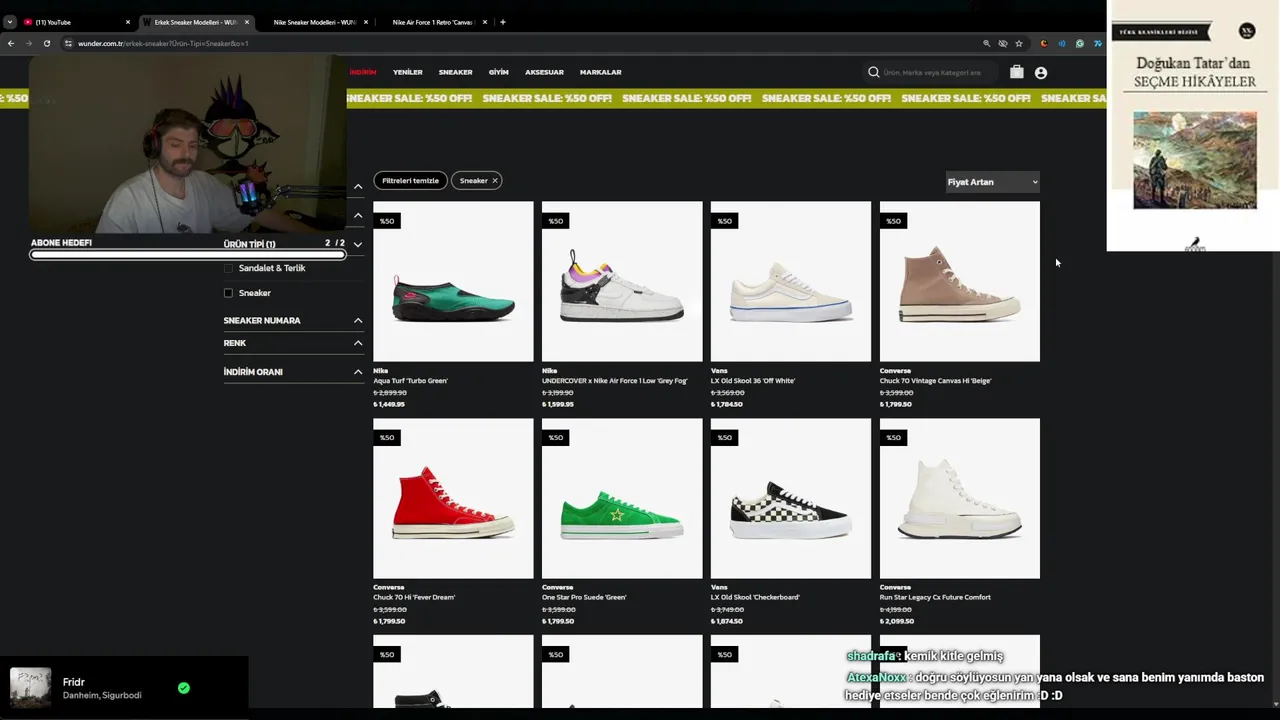Viewport: 1280px width, 720px height.
Task: Close the Nike Sneaker Modelleri tab
Action: (x=366, y=22)
